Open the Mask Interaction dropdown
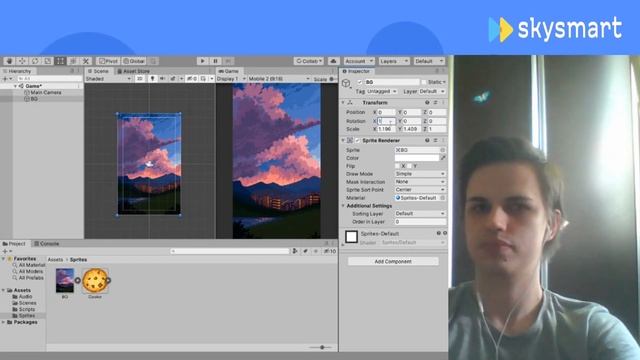Image resolution: width=640 pixels, height=360 pixels. 420,182
